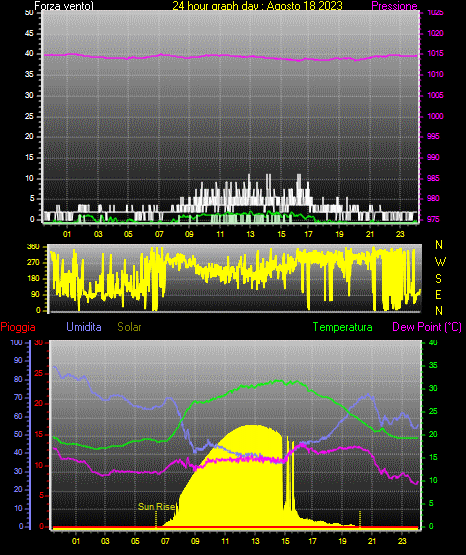Click the sunset dotted marker near hour 20

pyautogui.click(x=360, y=519)
